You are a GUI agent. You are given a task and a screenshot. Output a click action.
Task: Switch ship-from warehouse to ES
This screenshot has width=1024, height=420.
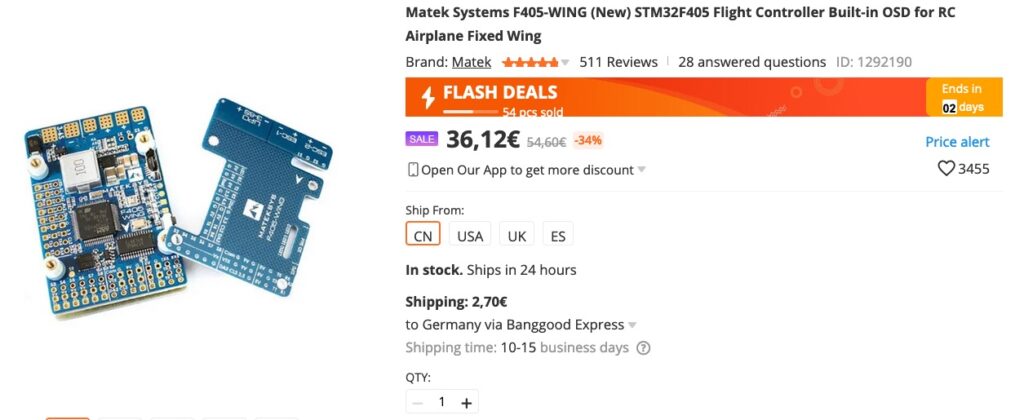tap(558, 236)
